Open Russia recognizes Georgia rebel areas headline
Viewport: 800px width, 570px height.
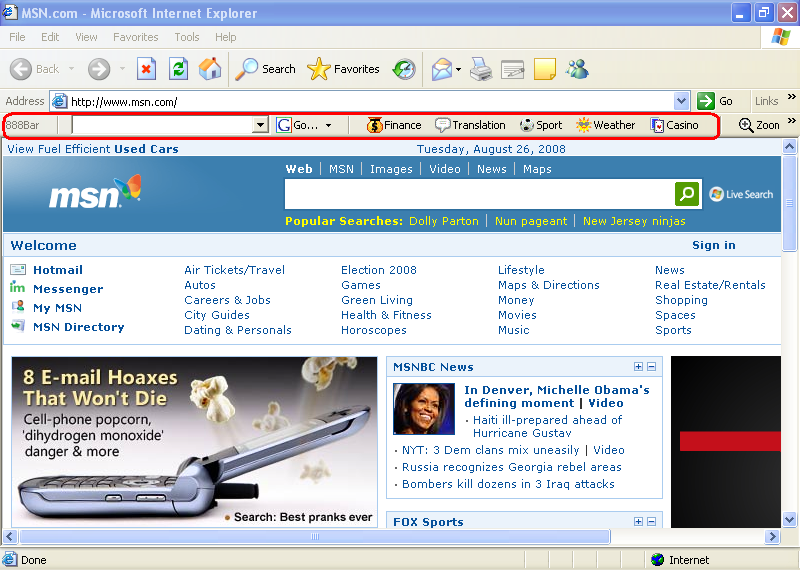[512, 467]
